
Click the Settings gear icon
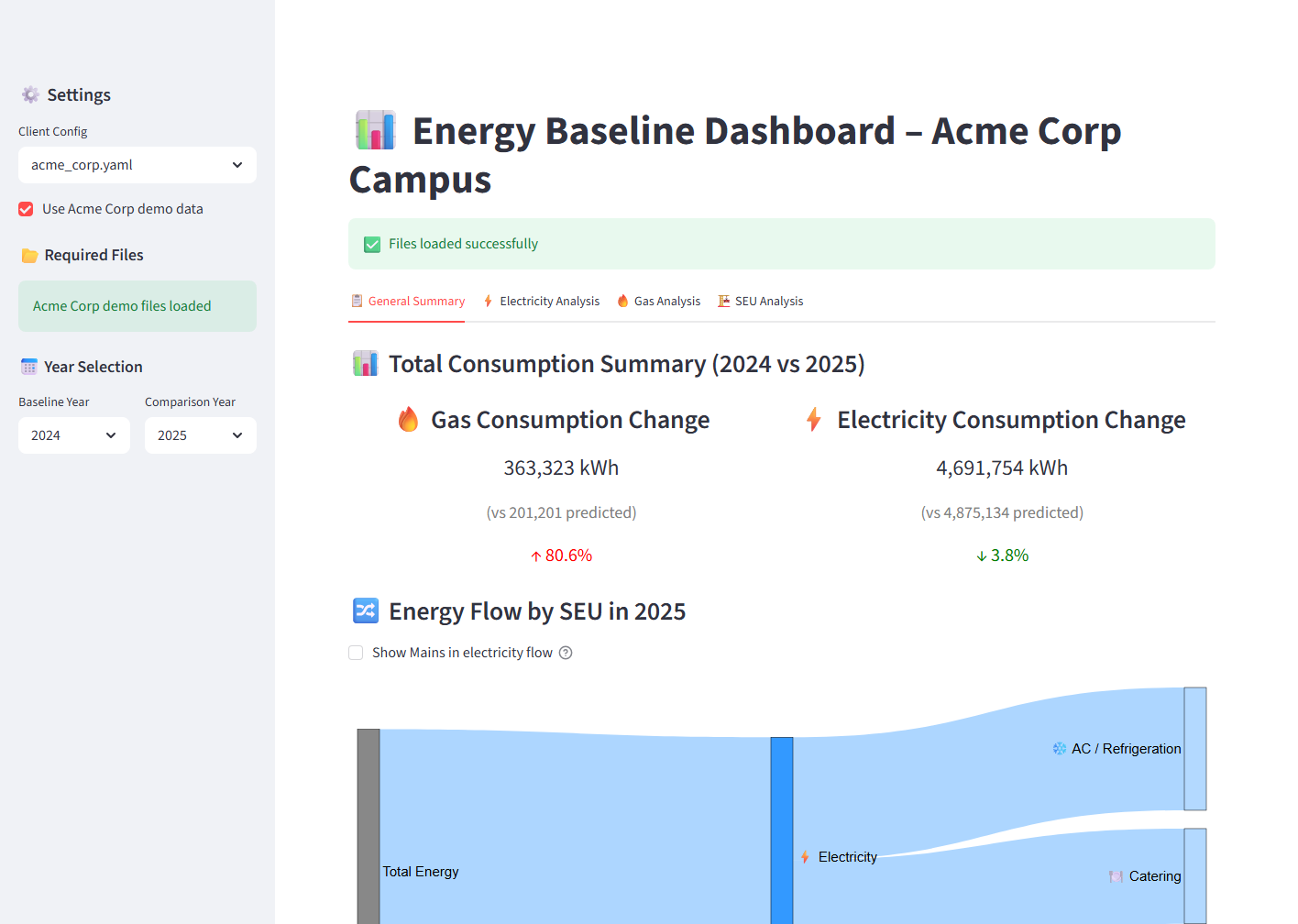30,94
